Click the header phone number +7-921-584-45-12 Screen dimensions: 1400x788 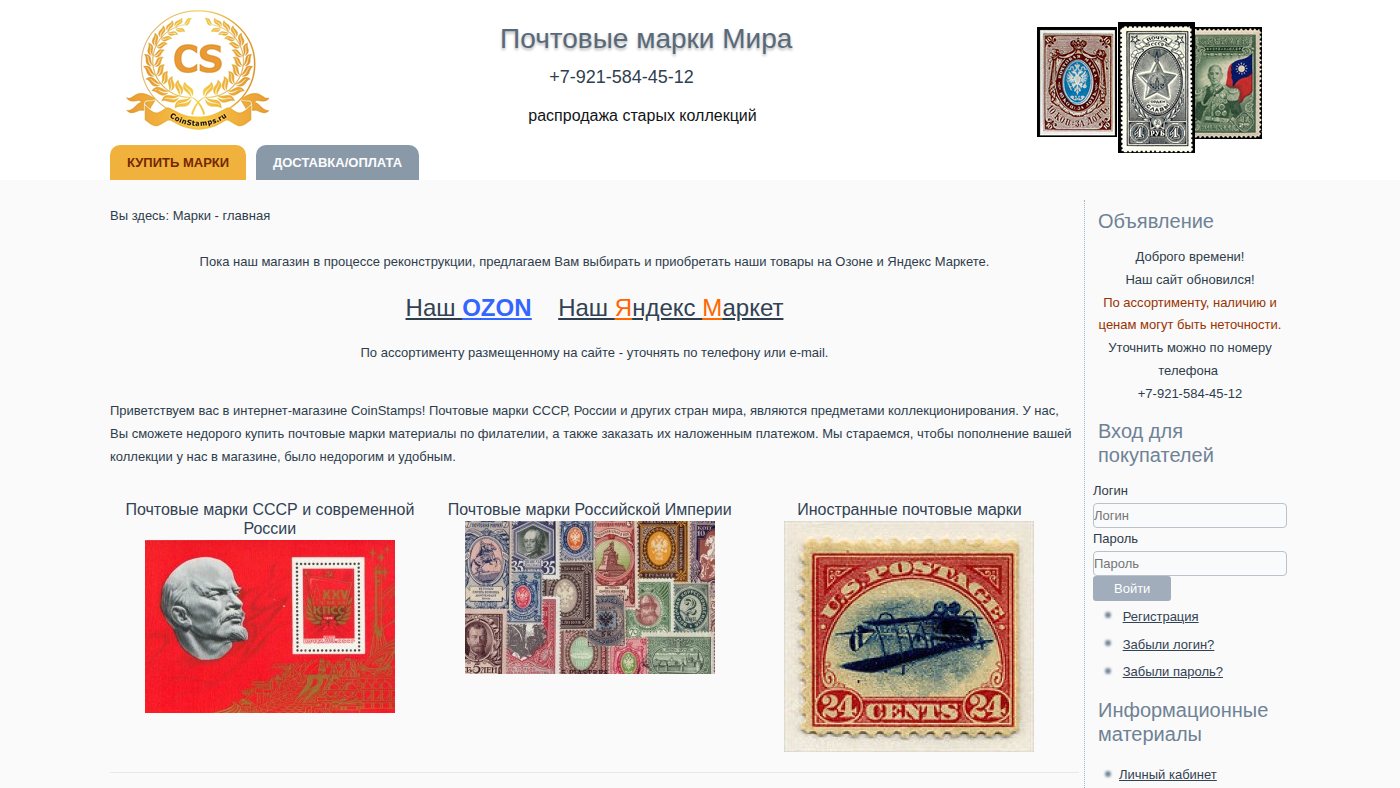(x=621, y=77)
